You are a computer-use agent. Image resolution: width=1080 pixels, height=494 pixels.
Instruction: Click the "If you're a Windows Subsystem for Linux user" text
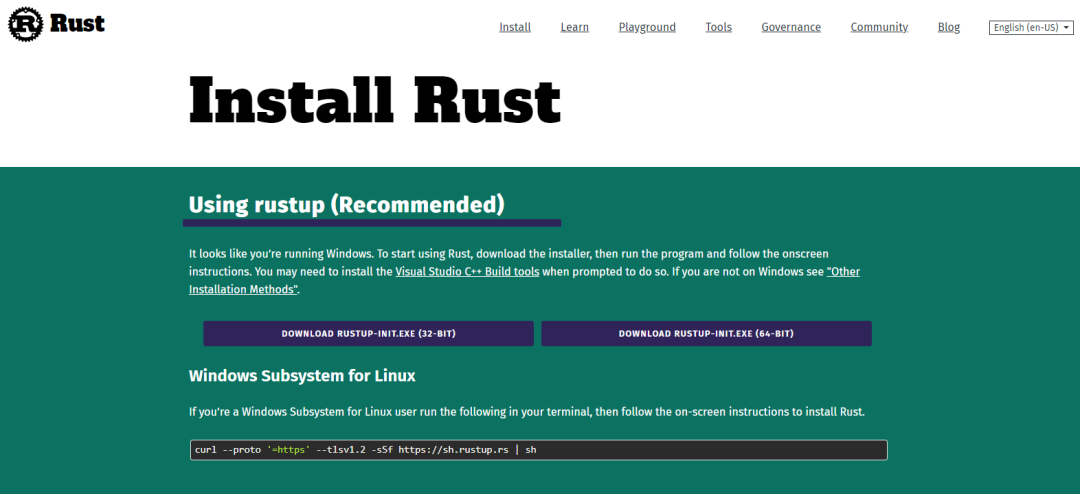click(x=526, y=412)
